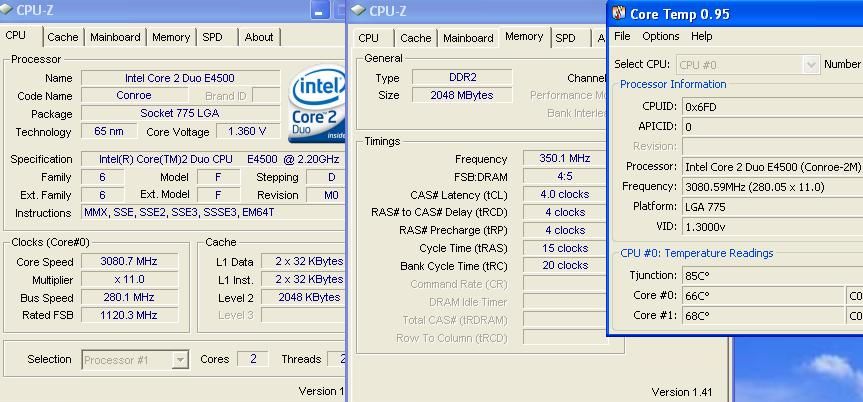Image resolution: width=863 pixels, height=402 pixels.
Task: Click the RAS# Precharge value 4 clocks
Action: 565,230
